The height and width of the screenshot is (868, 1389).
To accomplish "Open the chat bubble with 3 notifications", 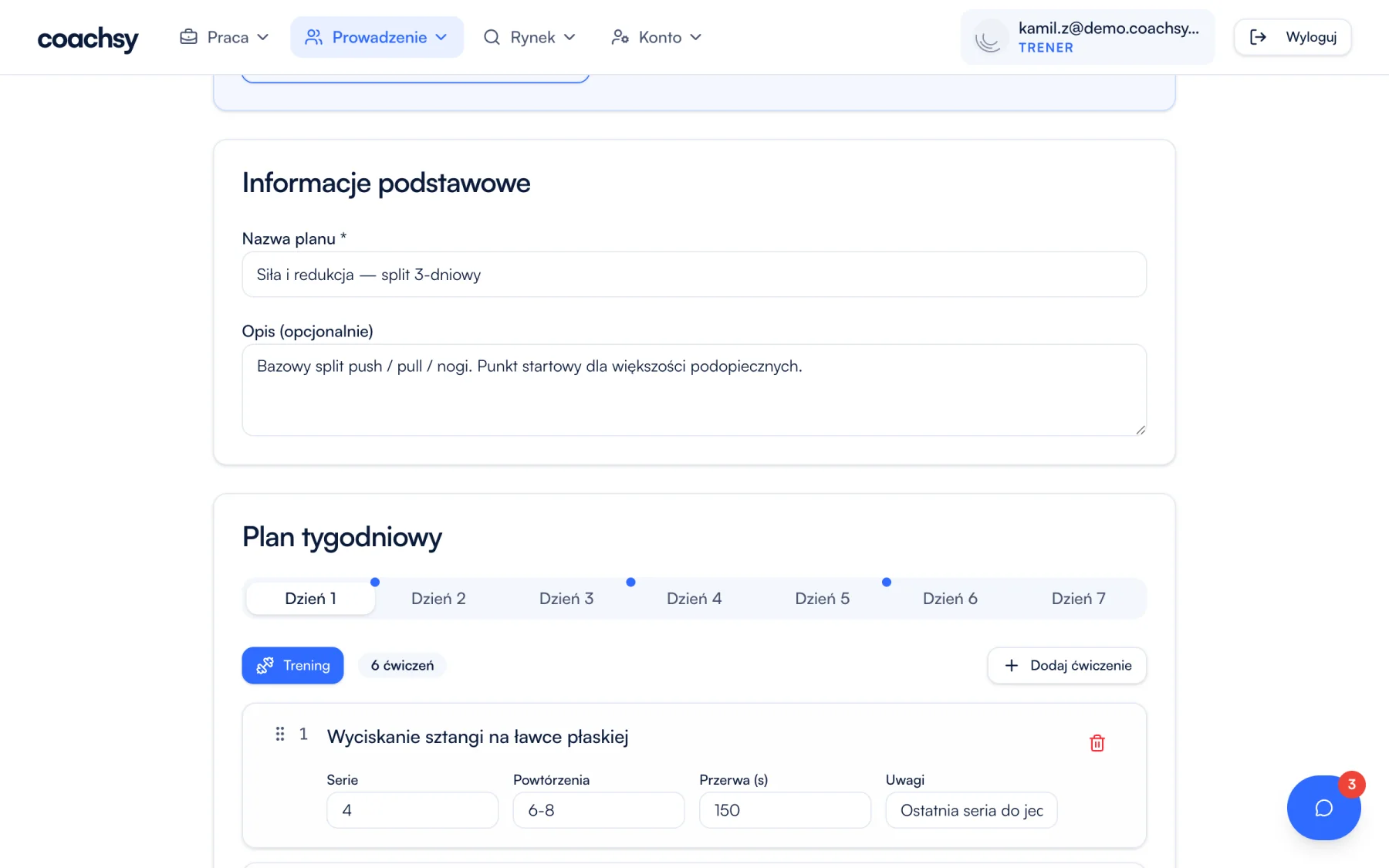I will 1324,808.
